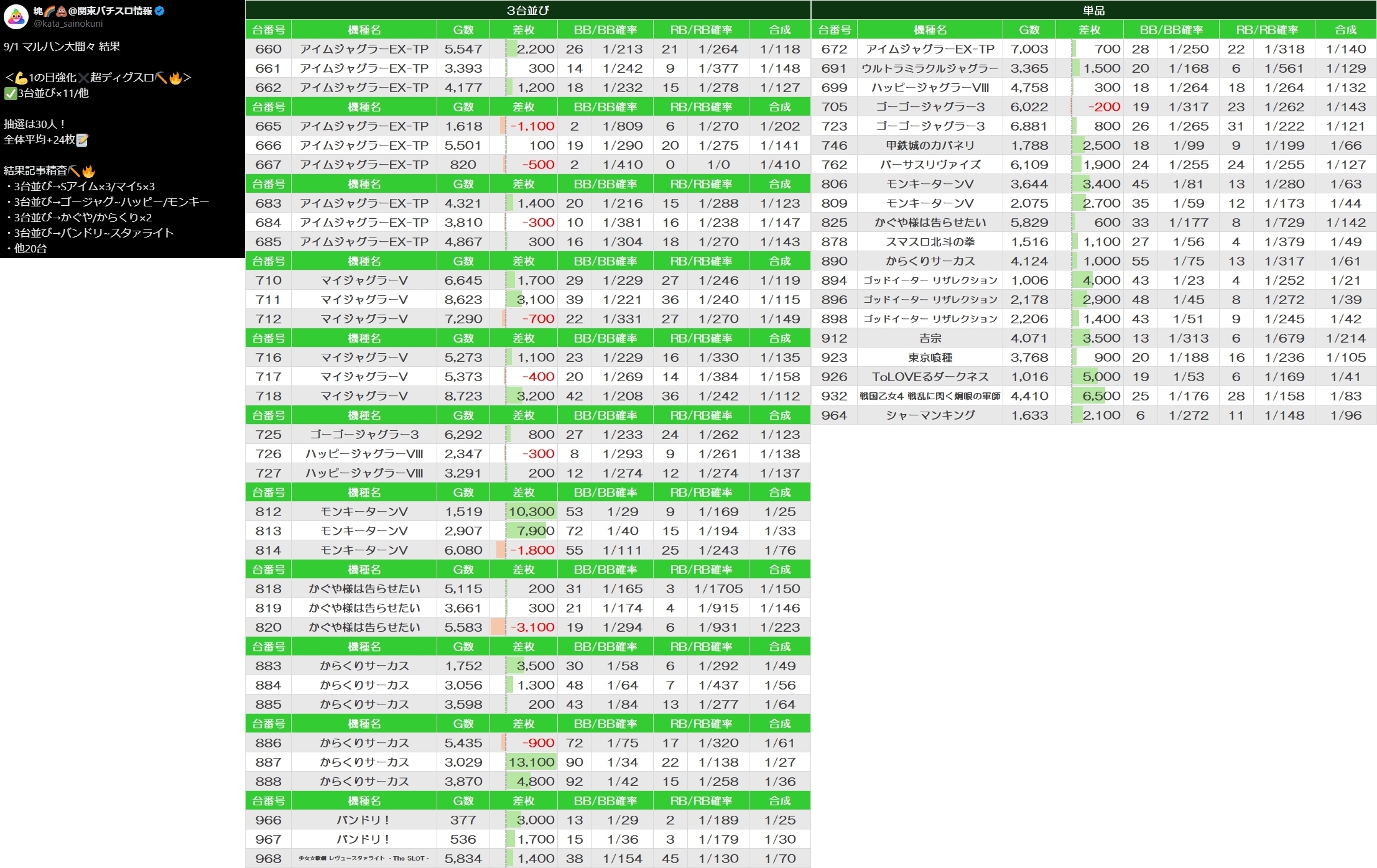Click the 6,500 difference cell on row 932
Viewport: 1377px width, 868px height.
pyautogui.click(x=1100, y=396)
